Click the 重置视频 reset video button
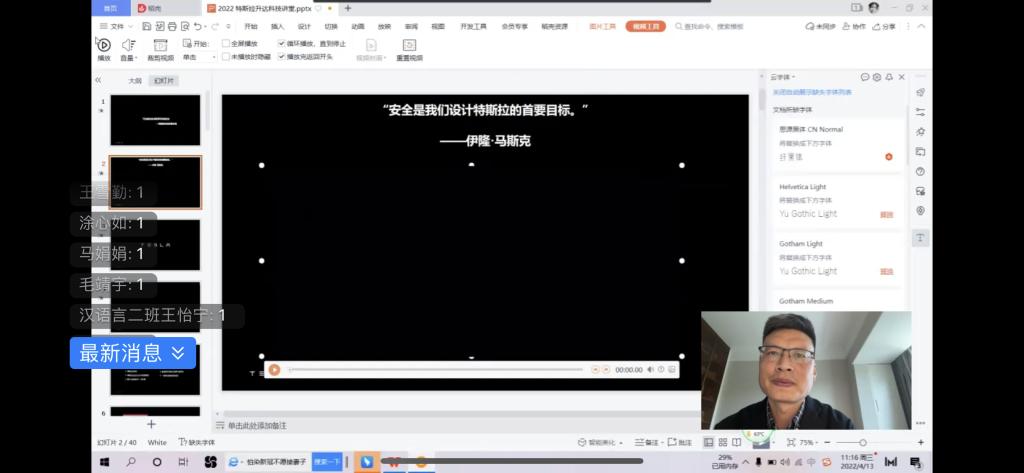Screen dimensions: 1024x473 (x=409, y=49)
